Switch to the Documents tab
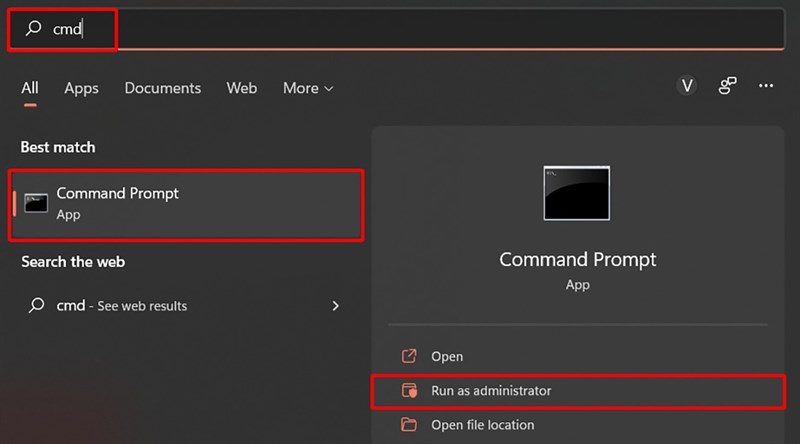This screenshot has width=800, height=444. pyautogui.click(x=163, y=88)
